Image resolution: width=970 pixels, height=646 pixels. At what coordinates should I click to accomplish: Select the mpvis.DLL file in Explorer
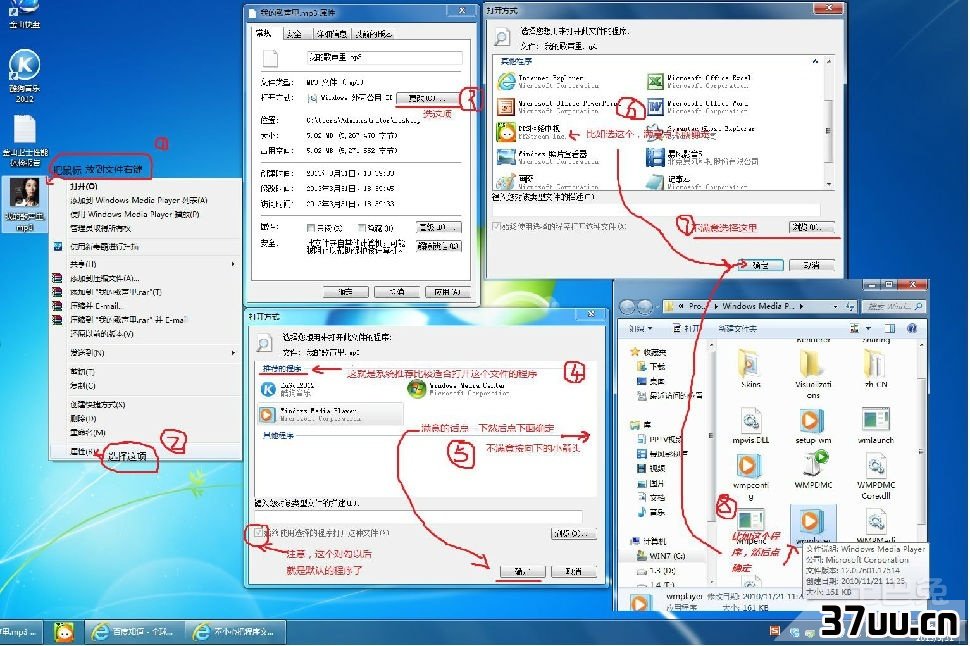click(x=750, y=426)
